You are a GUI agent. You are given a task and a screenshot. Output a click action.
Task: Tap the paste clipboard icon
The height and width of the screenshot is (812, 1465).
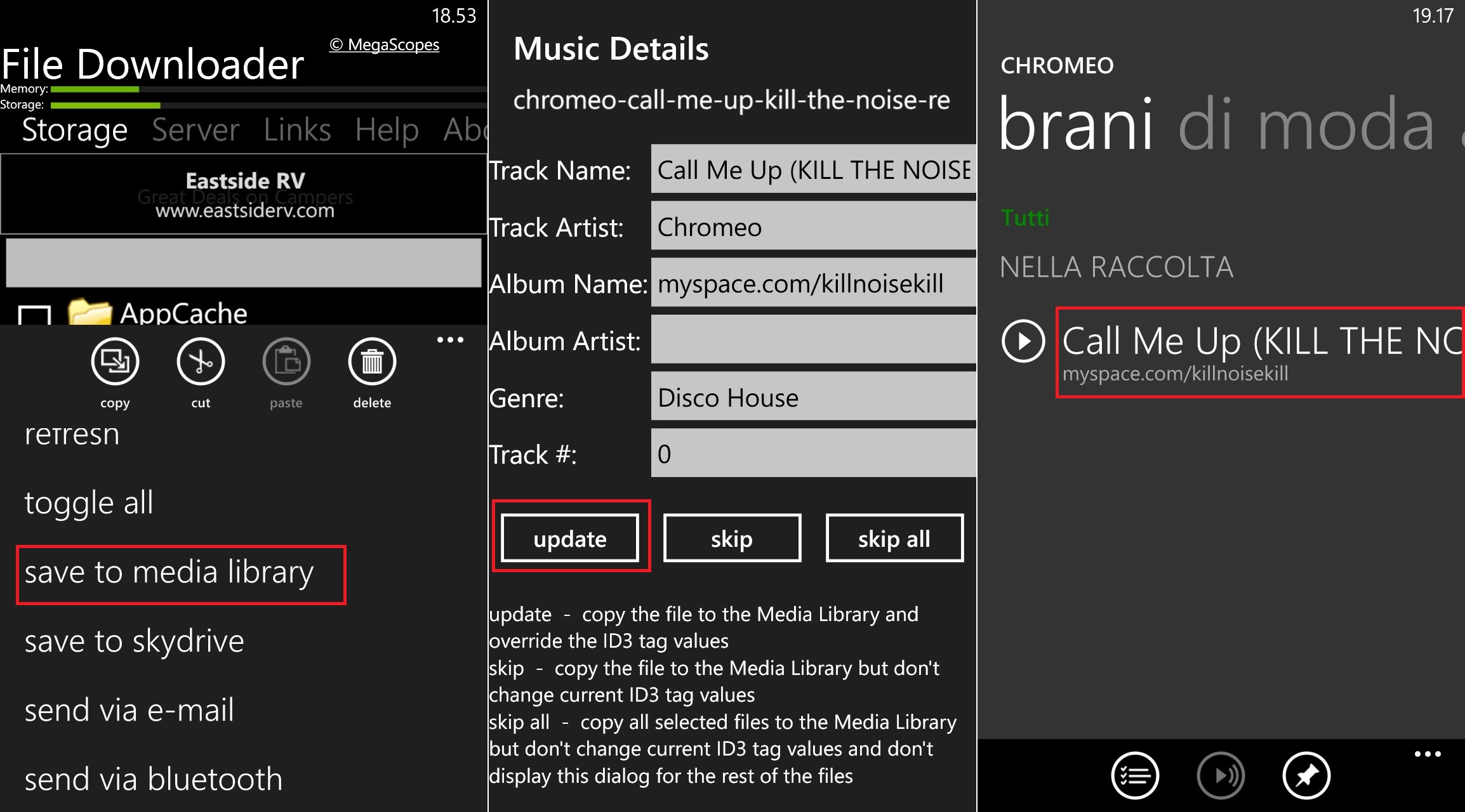(x=286, y=362)
